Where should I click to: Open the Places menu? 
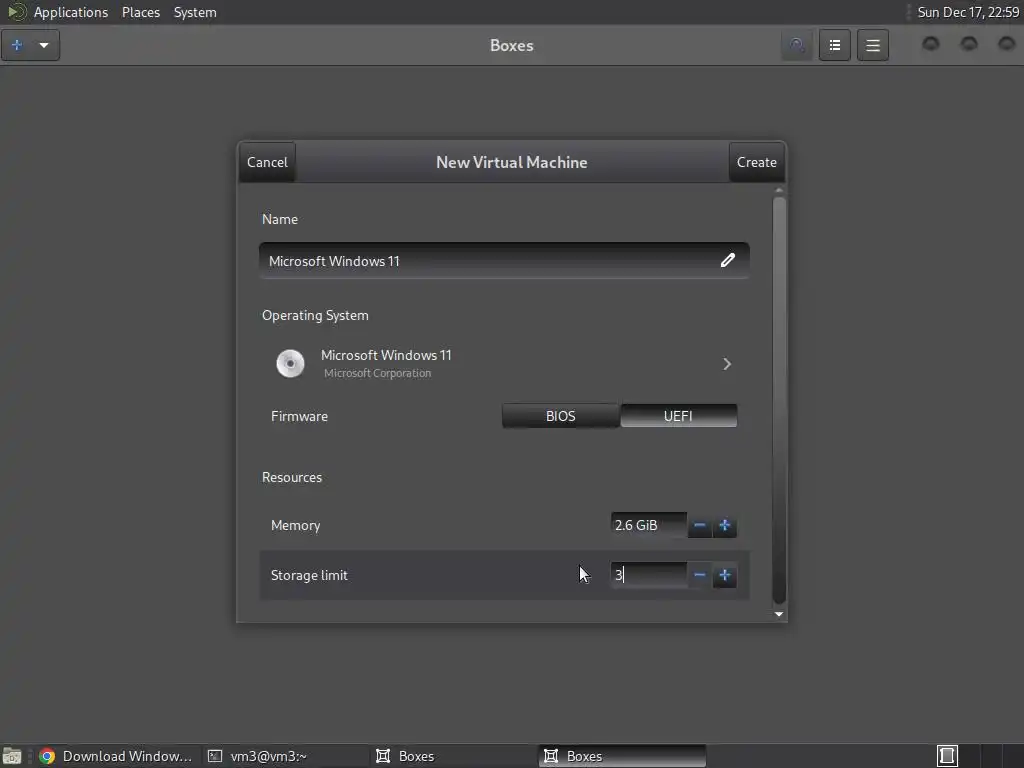click(140, 12)
